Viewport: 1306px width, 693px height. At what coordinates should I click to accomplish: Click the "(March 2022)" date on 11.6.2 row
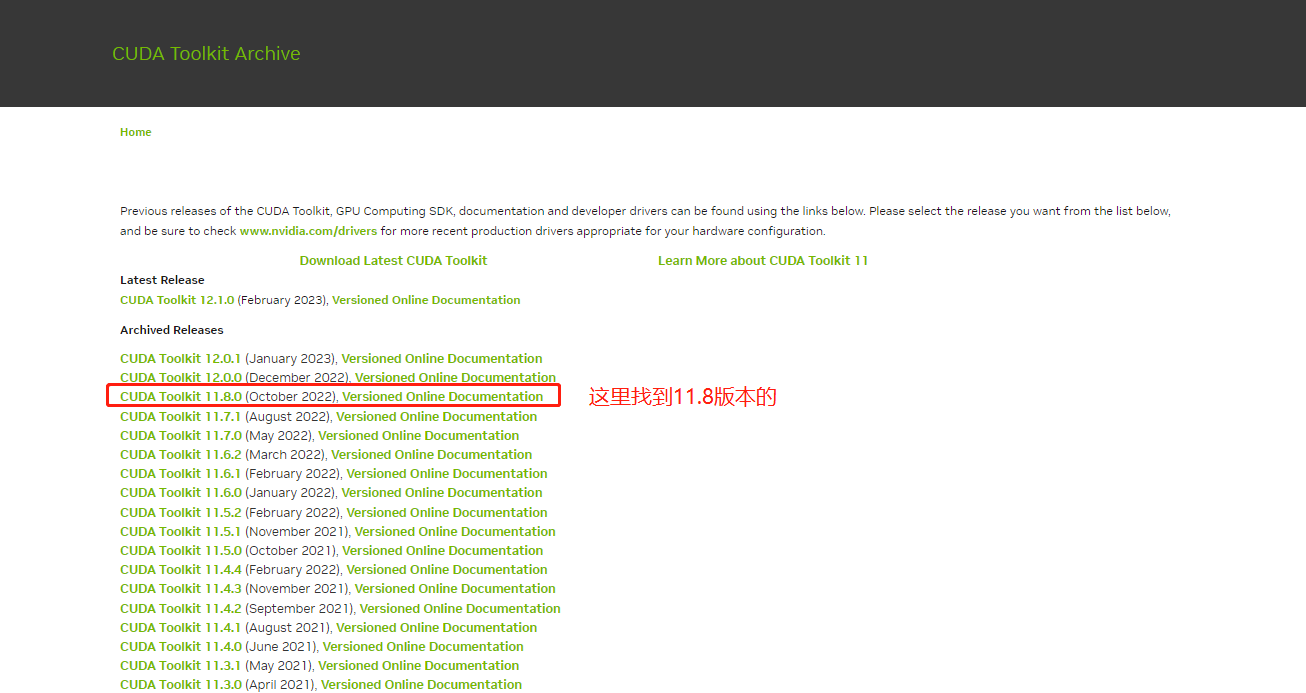[x=286, y=455]
